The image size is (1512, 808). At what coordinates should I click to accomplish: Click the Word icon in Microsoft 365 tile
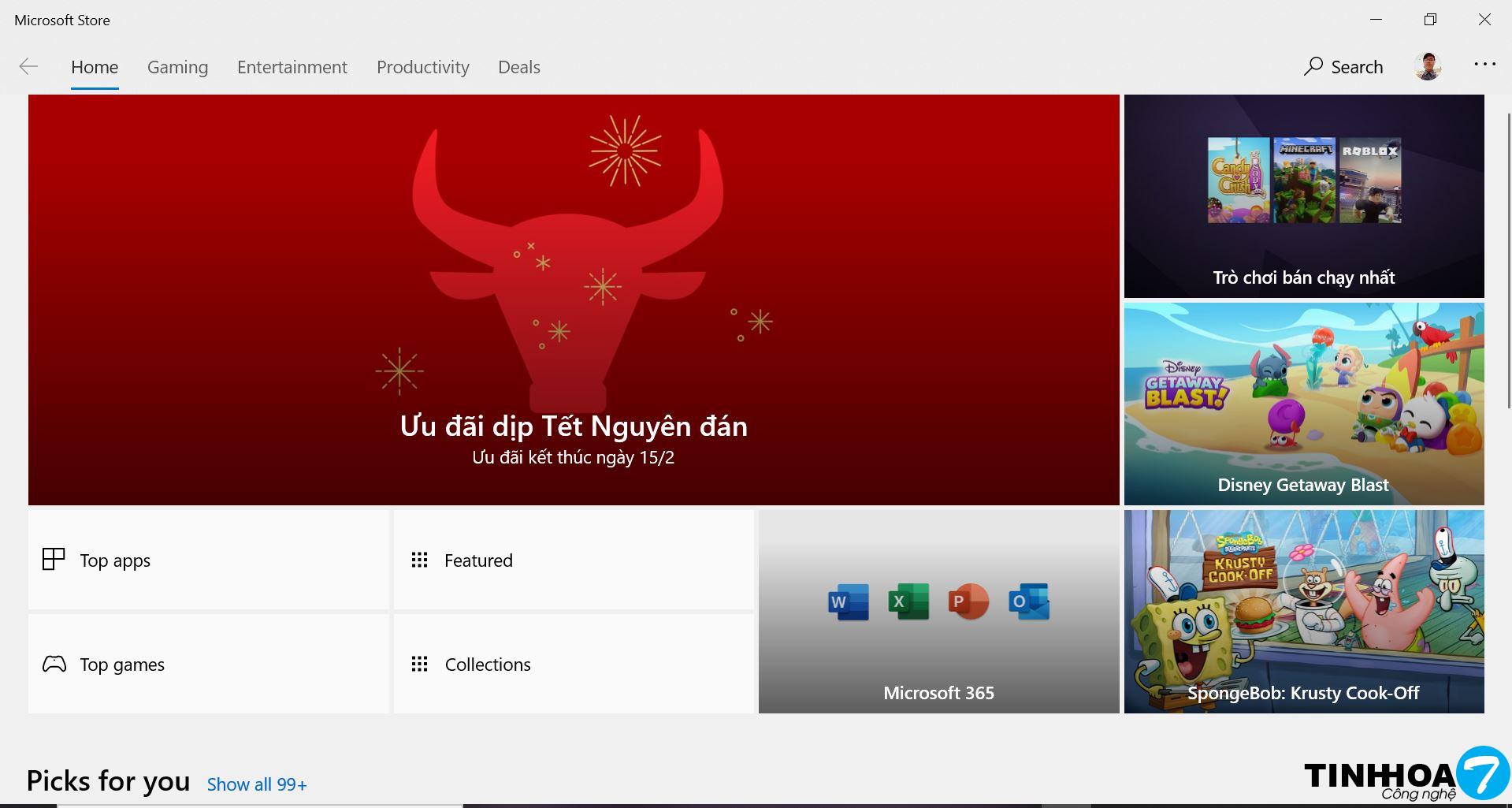(x=849, y=602)
